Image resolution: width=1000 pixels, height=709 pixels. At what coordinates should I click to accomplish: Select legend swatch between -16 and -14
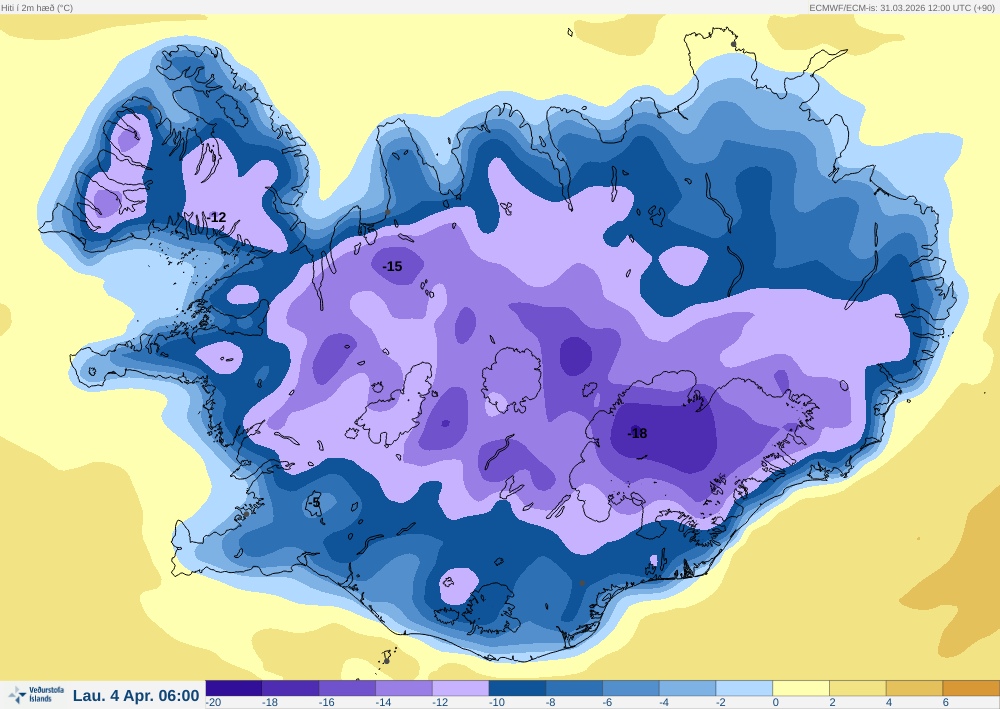coord(348,688)
